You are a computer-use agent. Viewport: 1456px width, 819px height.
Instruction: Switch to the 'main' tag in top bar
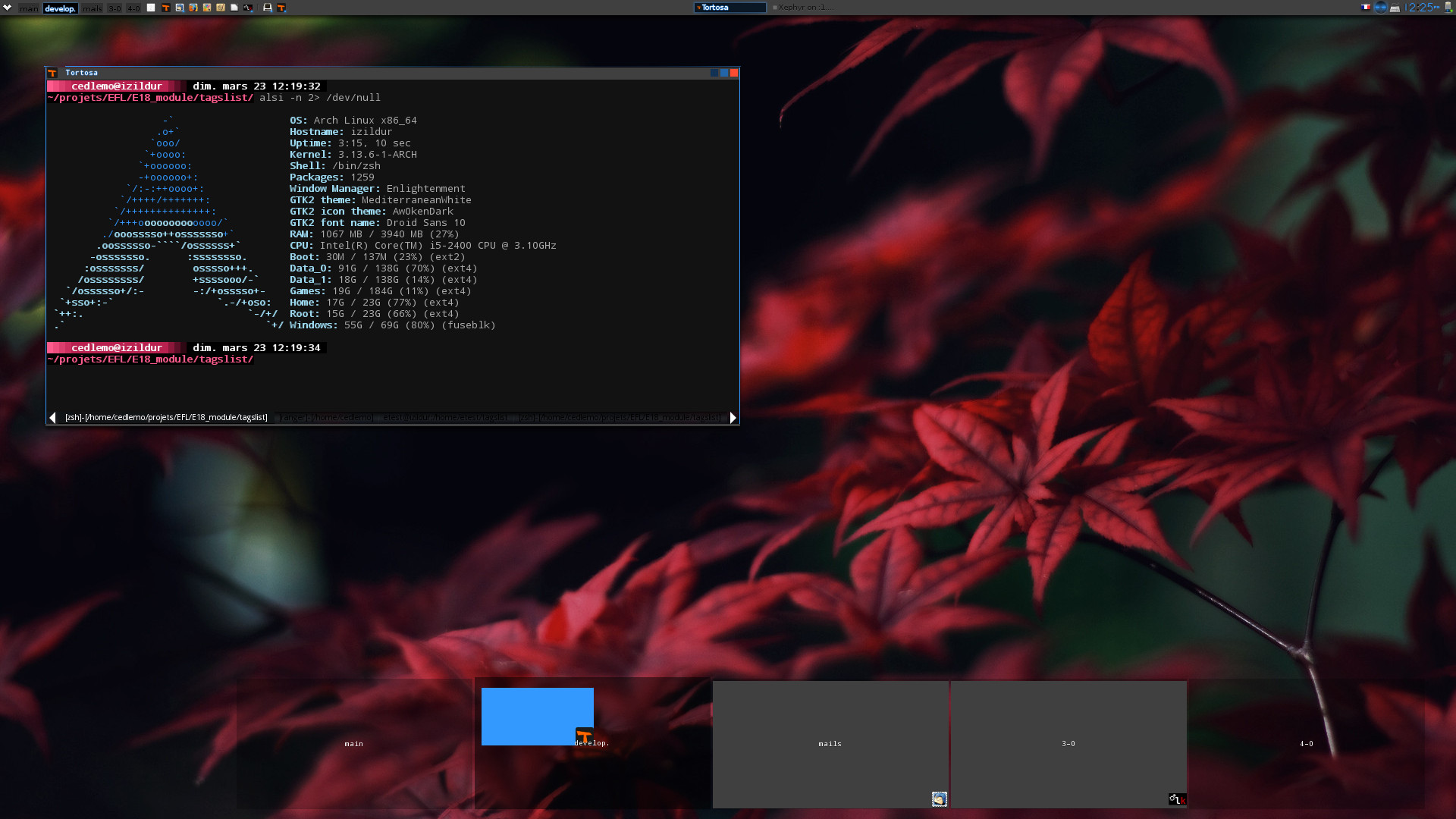[x=29, y=8]
